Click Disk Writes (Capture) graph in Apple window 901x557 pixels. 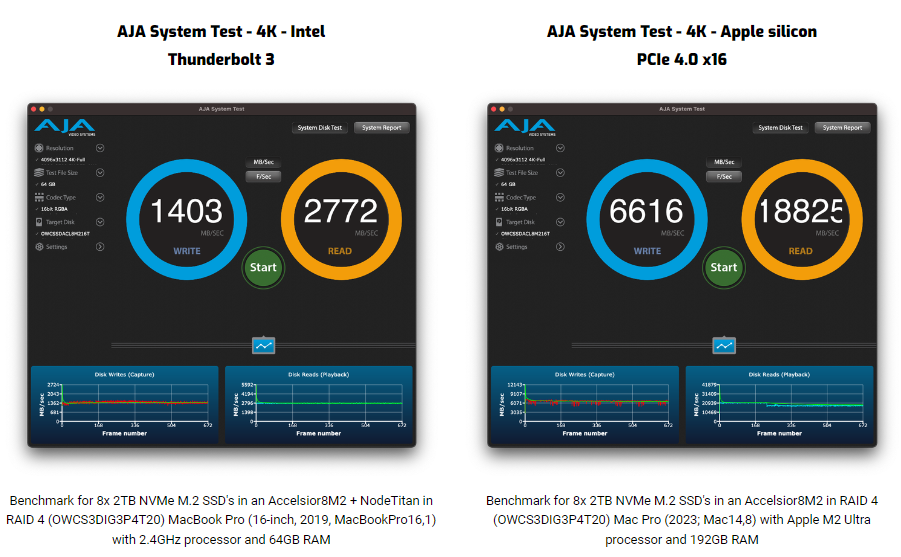coord(585,405)
